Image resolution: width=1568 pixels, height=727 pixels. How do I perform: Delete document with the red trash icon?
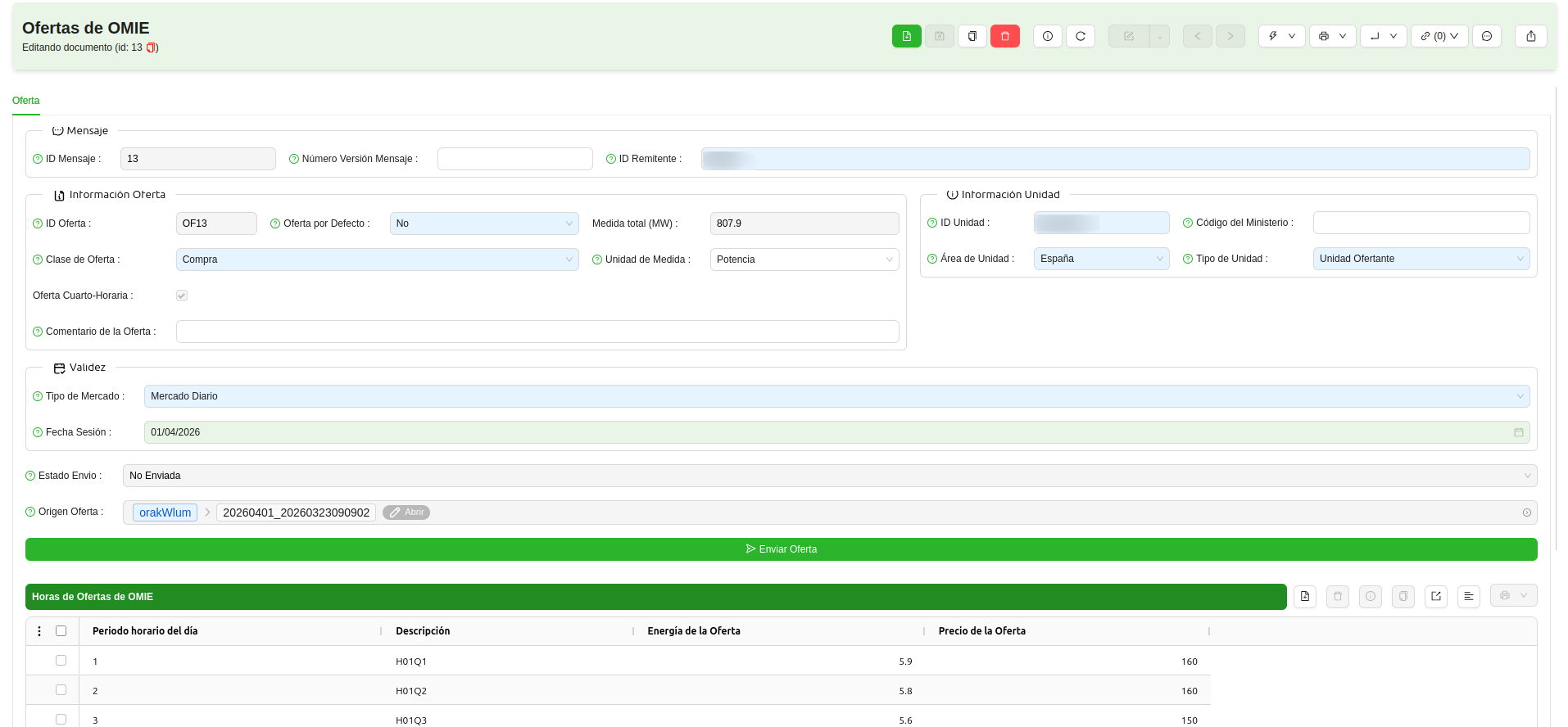click(1004, 36)
